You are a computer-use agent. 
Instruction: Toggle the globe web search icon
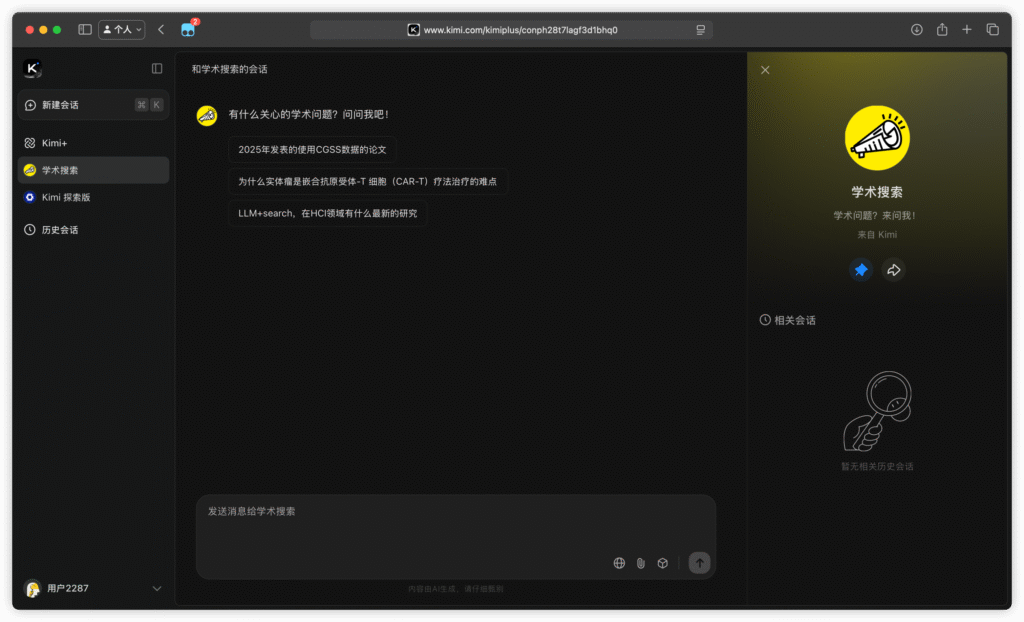pyautogui.click(x=619, y=563)
